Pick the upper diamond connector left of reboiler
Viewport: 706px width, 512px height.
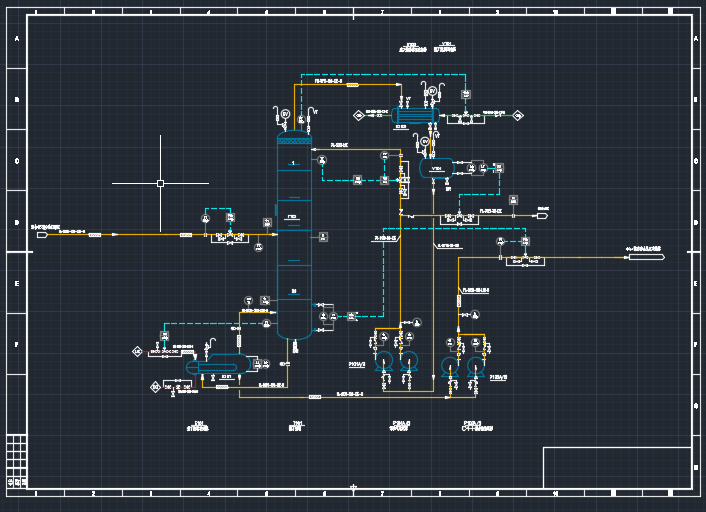click(x=137, y=352)
